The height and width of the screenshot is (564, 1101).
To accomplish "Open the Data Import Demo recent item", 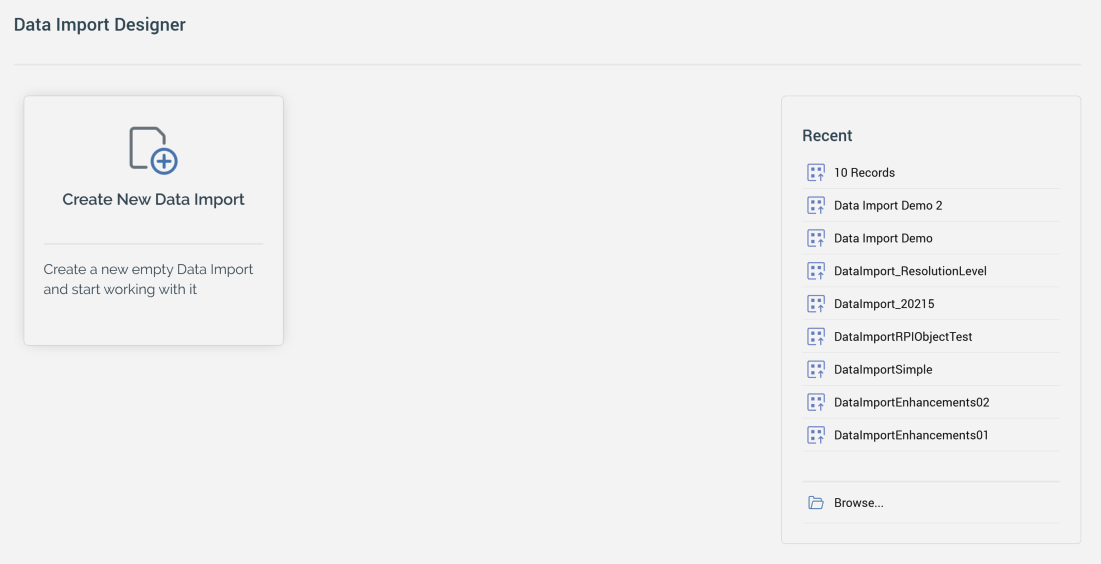I will (x=883, y=239).
